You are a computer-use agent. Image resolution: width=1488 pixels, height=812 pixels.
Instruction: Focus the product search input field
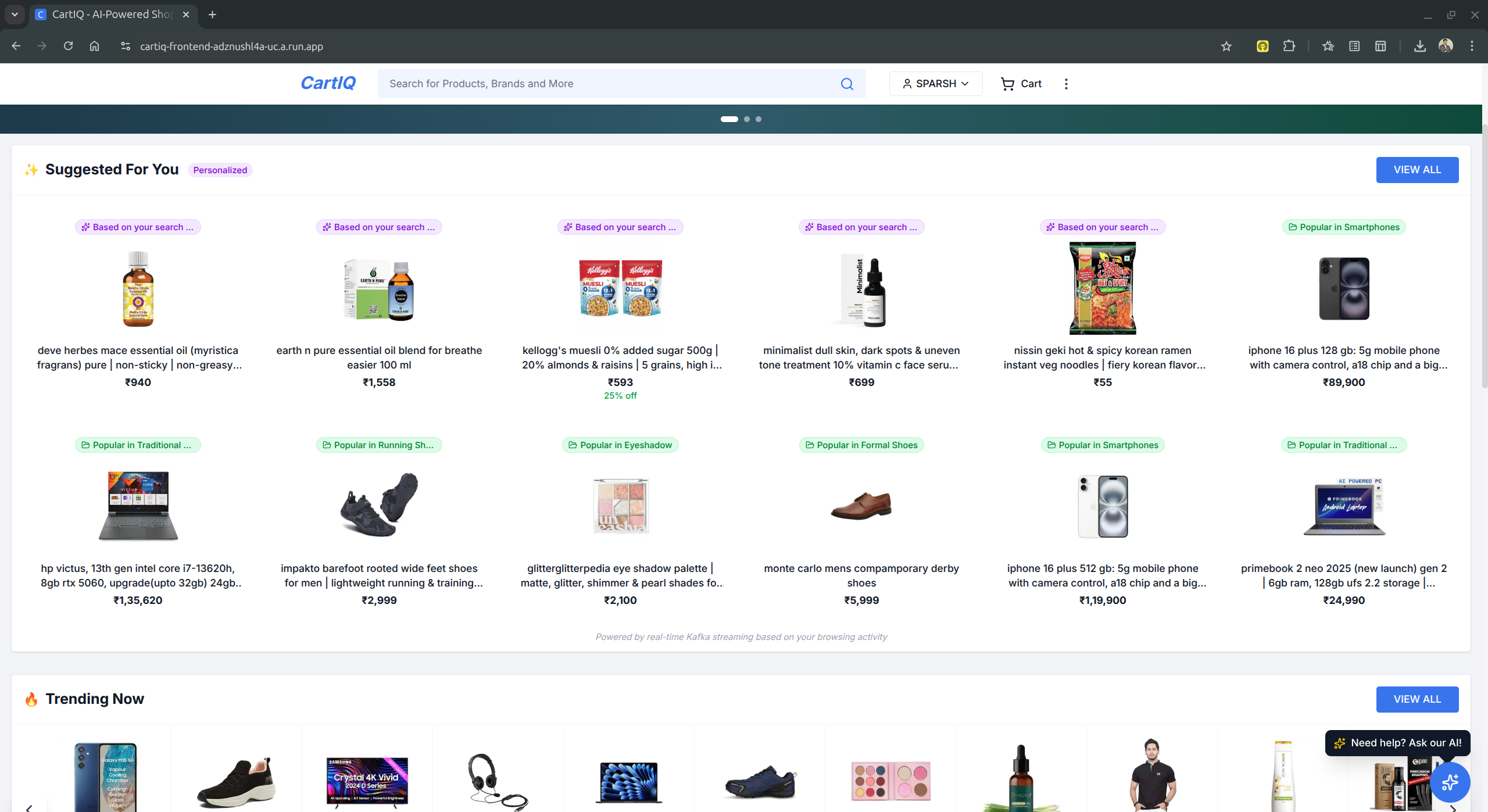point(610,84)
